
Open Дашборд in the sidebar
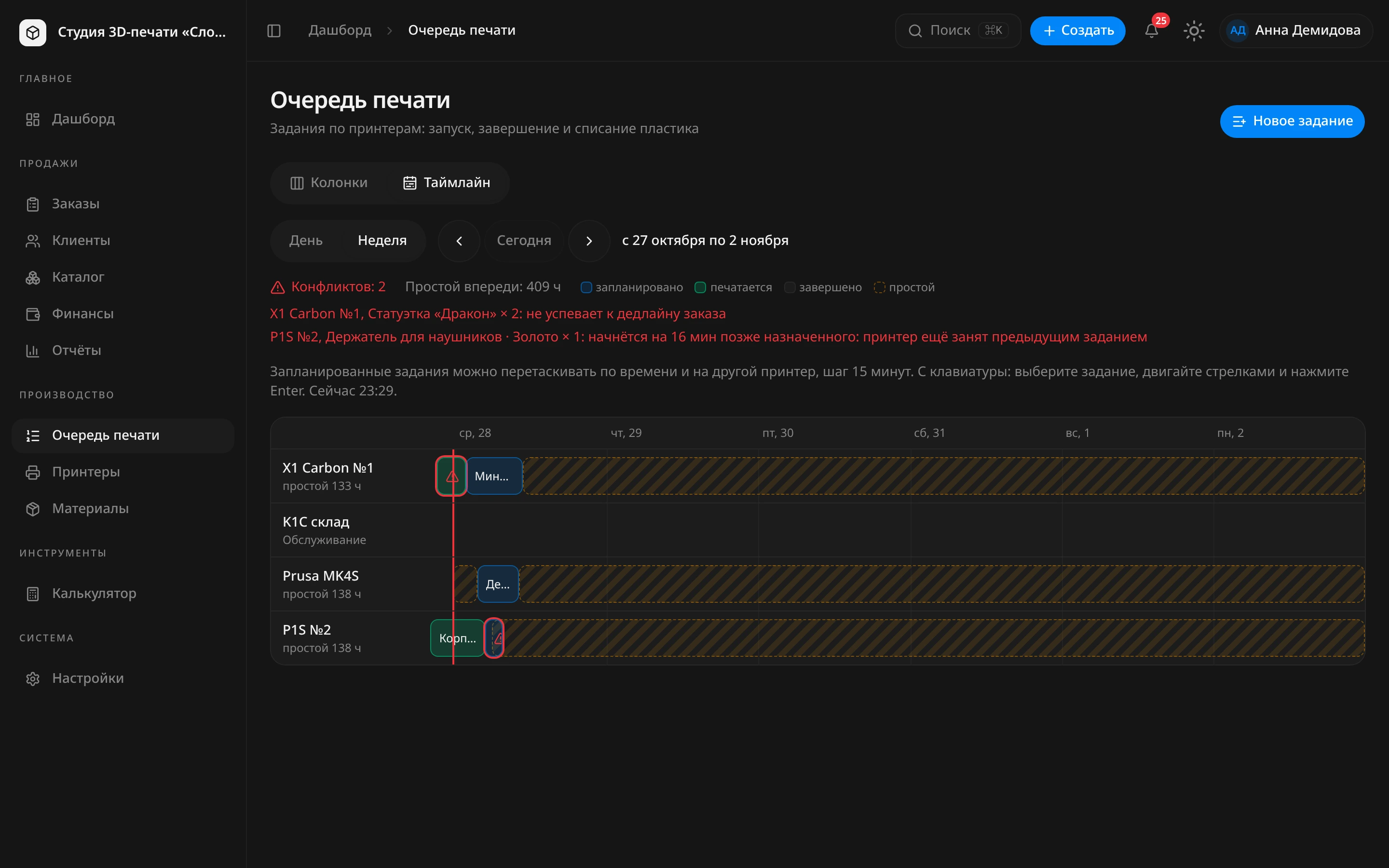click(x=123, y=119)
